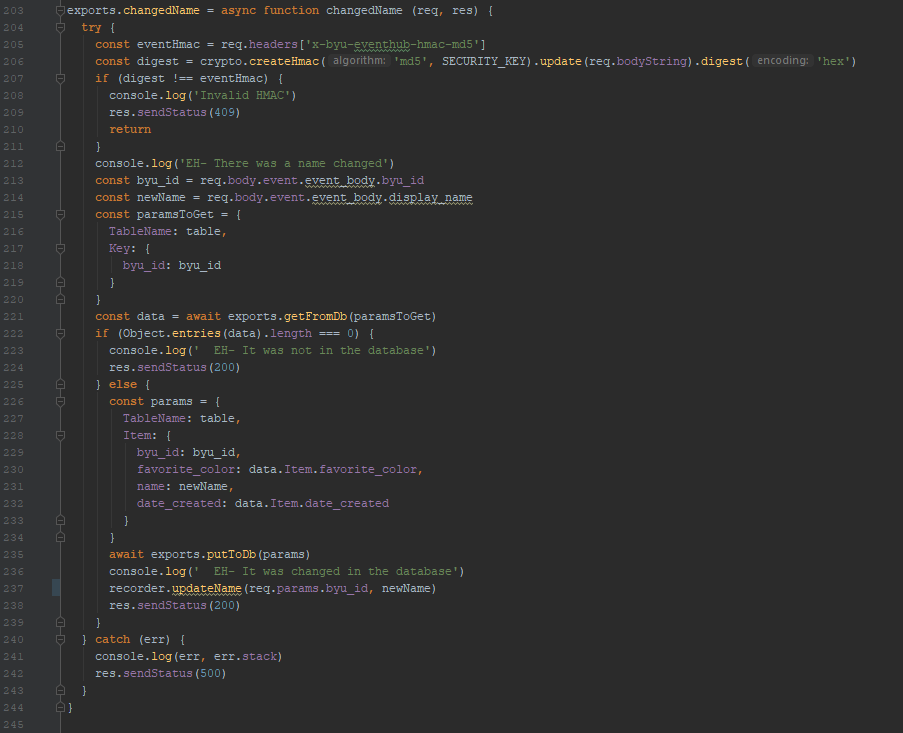
Task: Fold the 'if (digest !== eventHmac)' block
Action: 60,78
